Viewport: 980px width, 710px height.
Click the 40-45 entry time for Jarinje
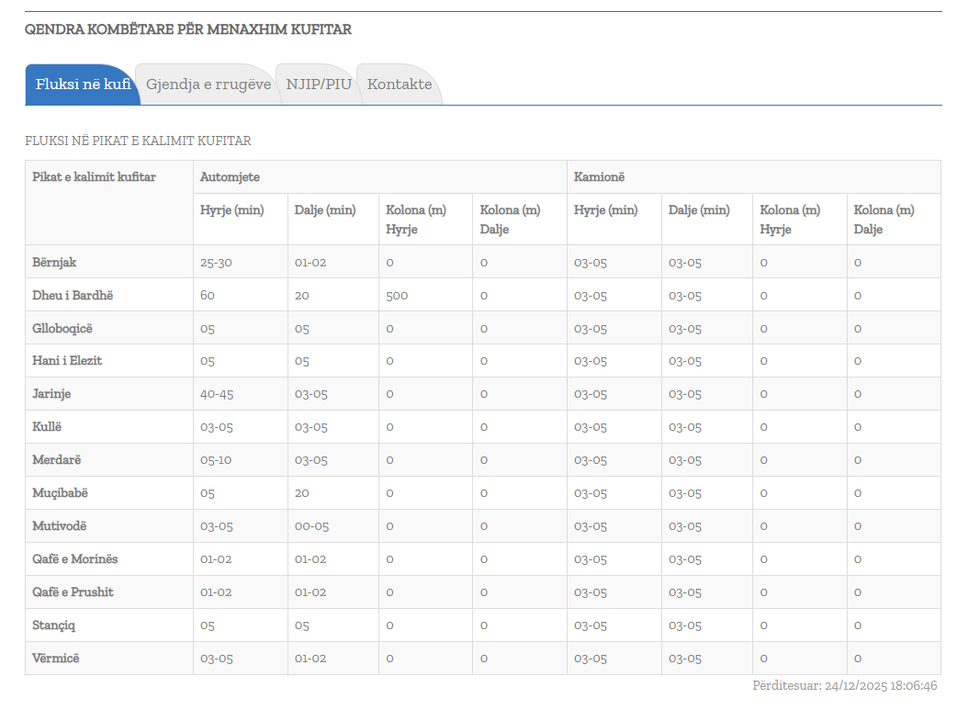click(217, 394)
